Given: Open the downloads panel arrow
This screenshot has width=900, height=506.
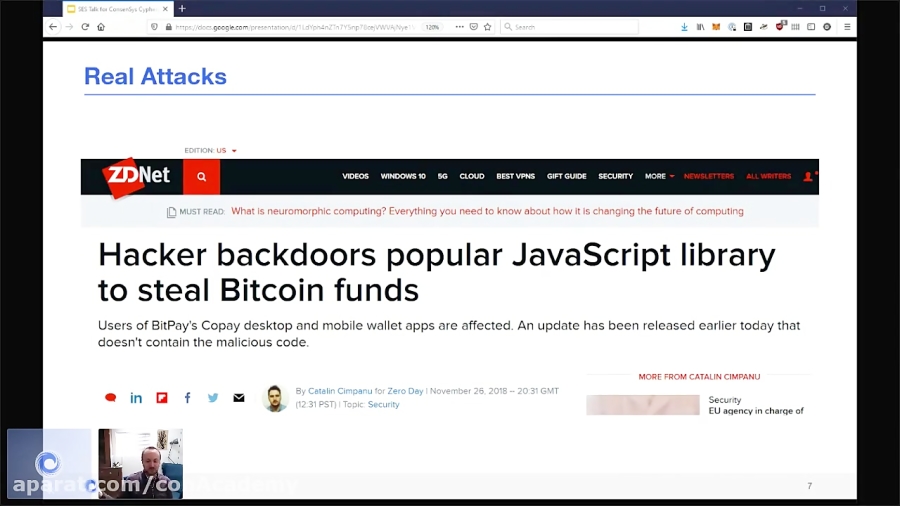Looking at the screenshot, I should (684, 27).
